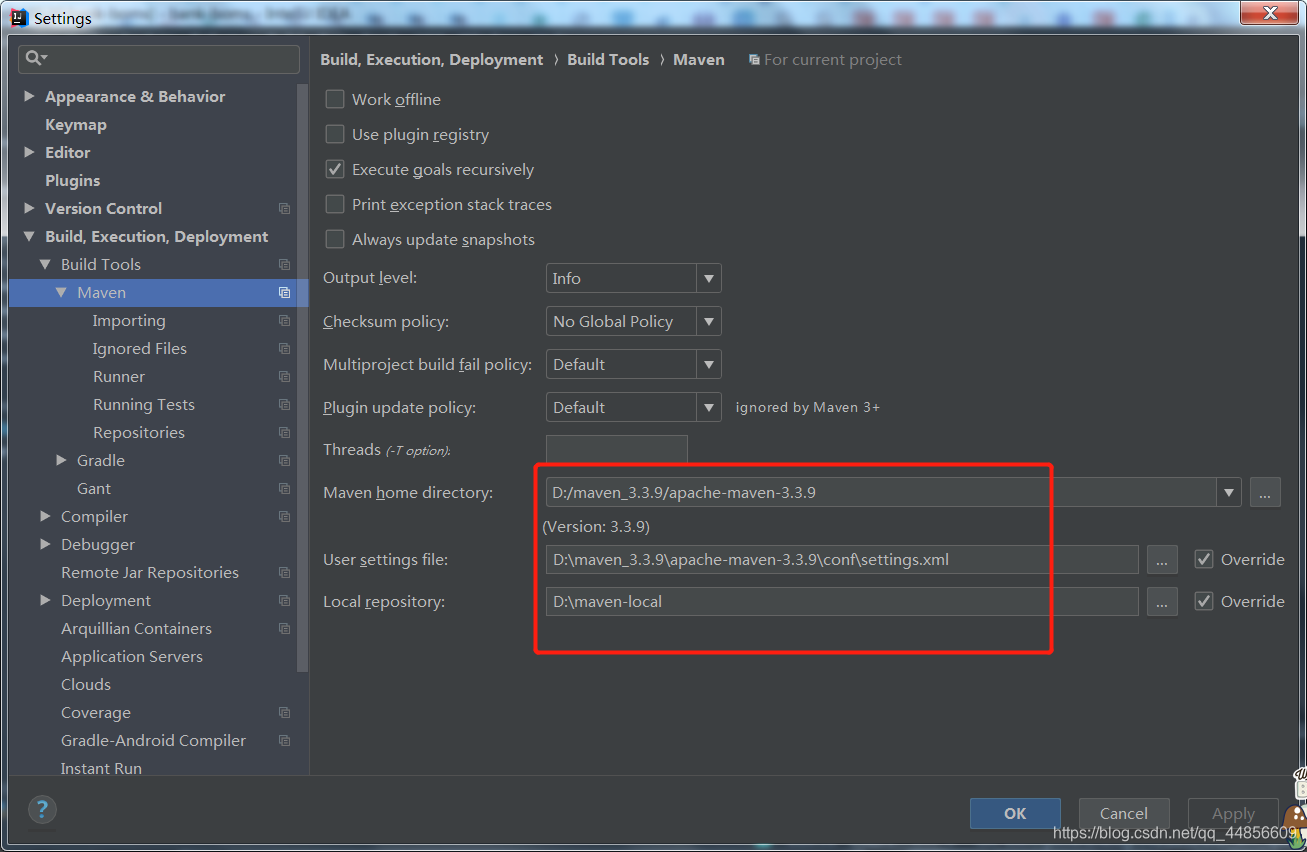The width and height of the screenshot is (1307, 852).
Task: Open the Checksum policy dropdown
Action: (634, 321)
